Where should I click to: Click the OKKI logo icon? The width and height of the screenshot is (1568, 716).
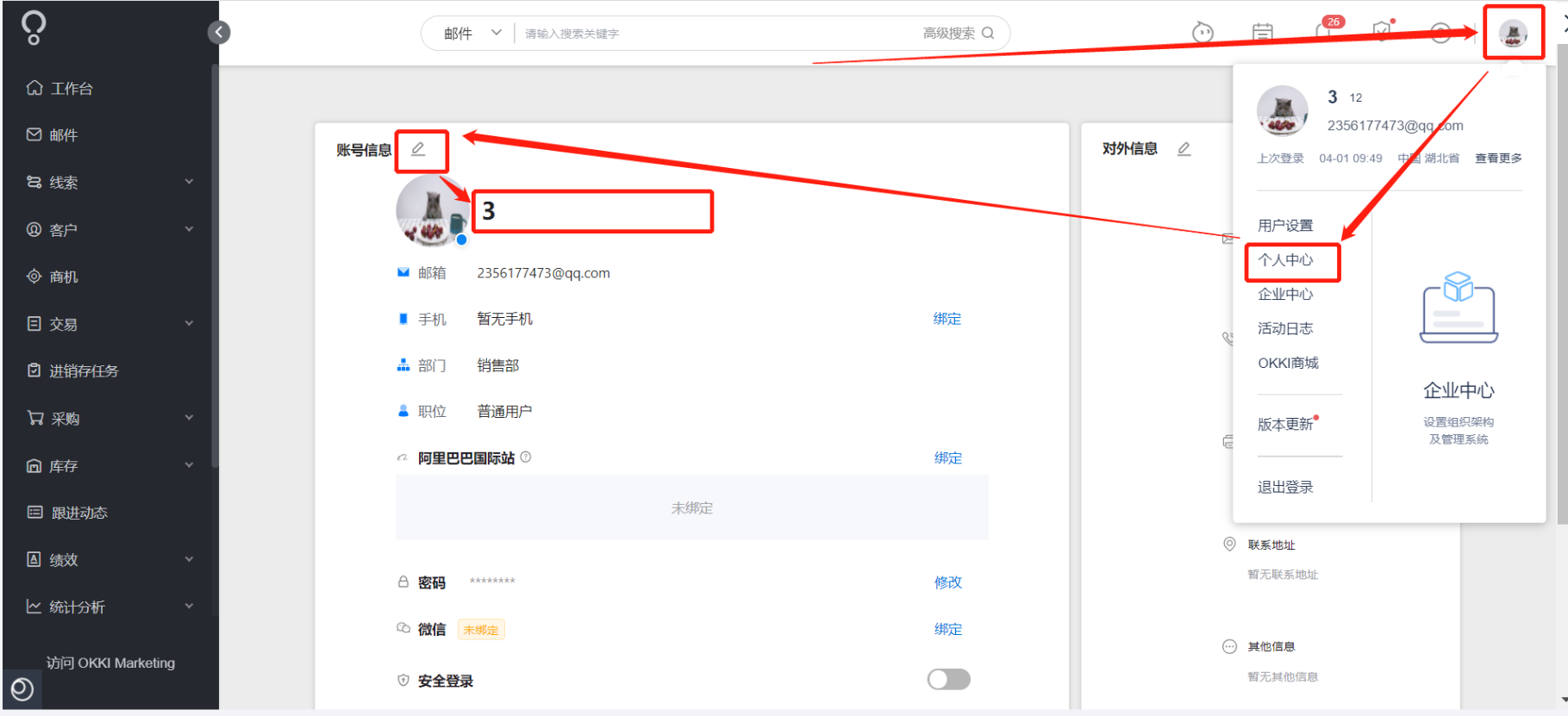click(x=34, y=28)
